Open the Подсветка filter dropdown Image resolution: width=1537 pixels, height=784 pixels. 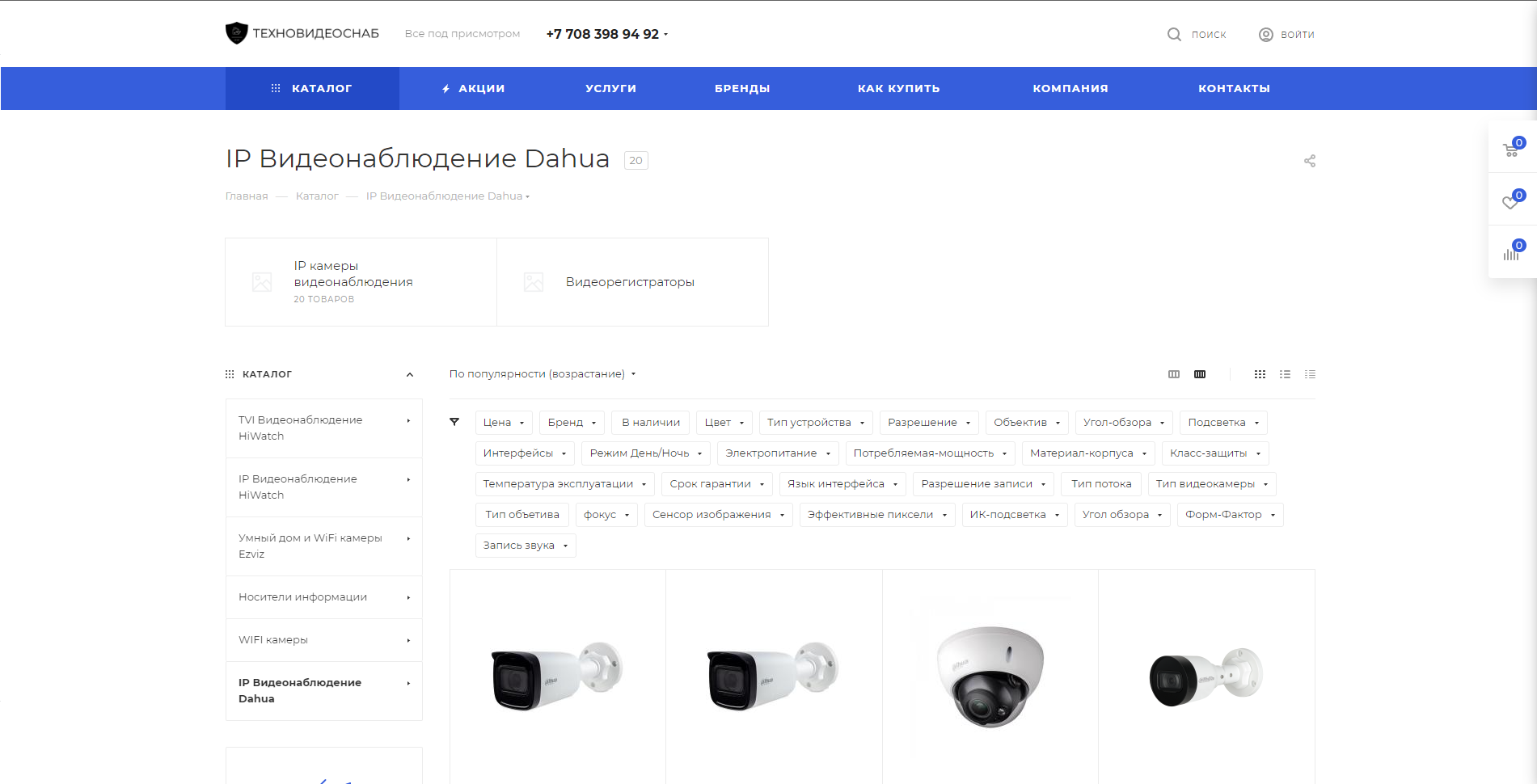(x=1223, y=423)
